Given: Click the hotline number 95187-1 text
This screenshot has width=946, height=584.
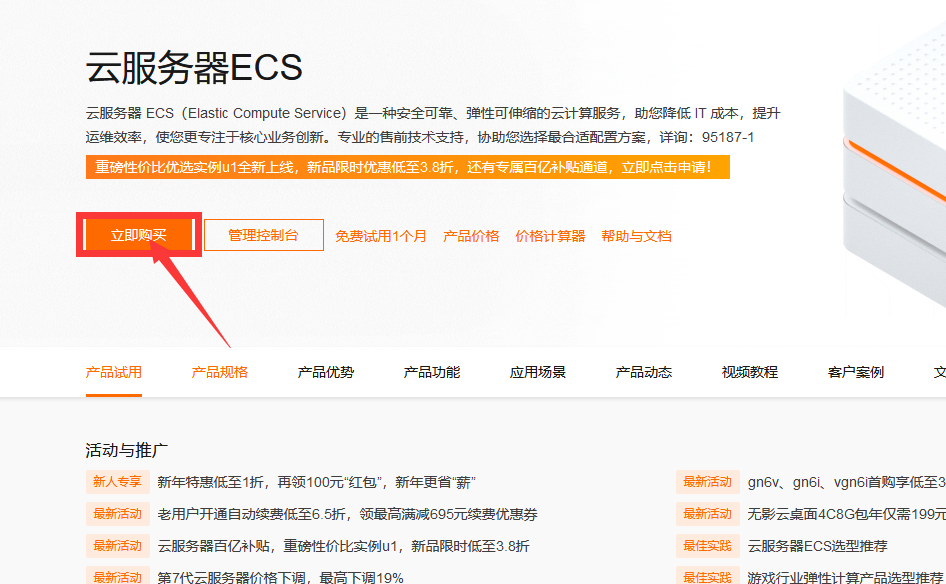Looking at the screenshot, I should (x=728, y=137).
